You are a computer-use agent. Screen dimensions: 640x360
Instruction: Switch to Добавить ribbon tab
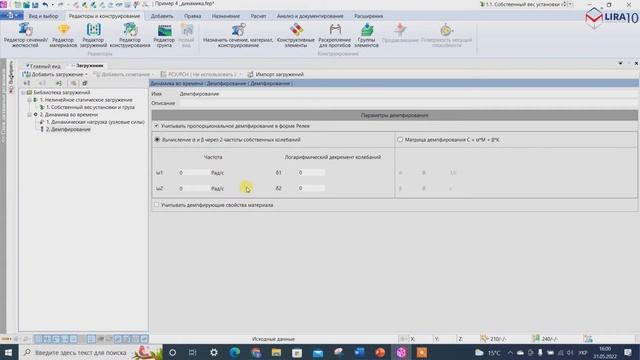(x=162, y=16)
